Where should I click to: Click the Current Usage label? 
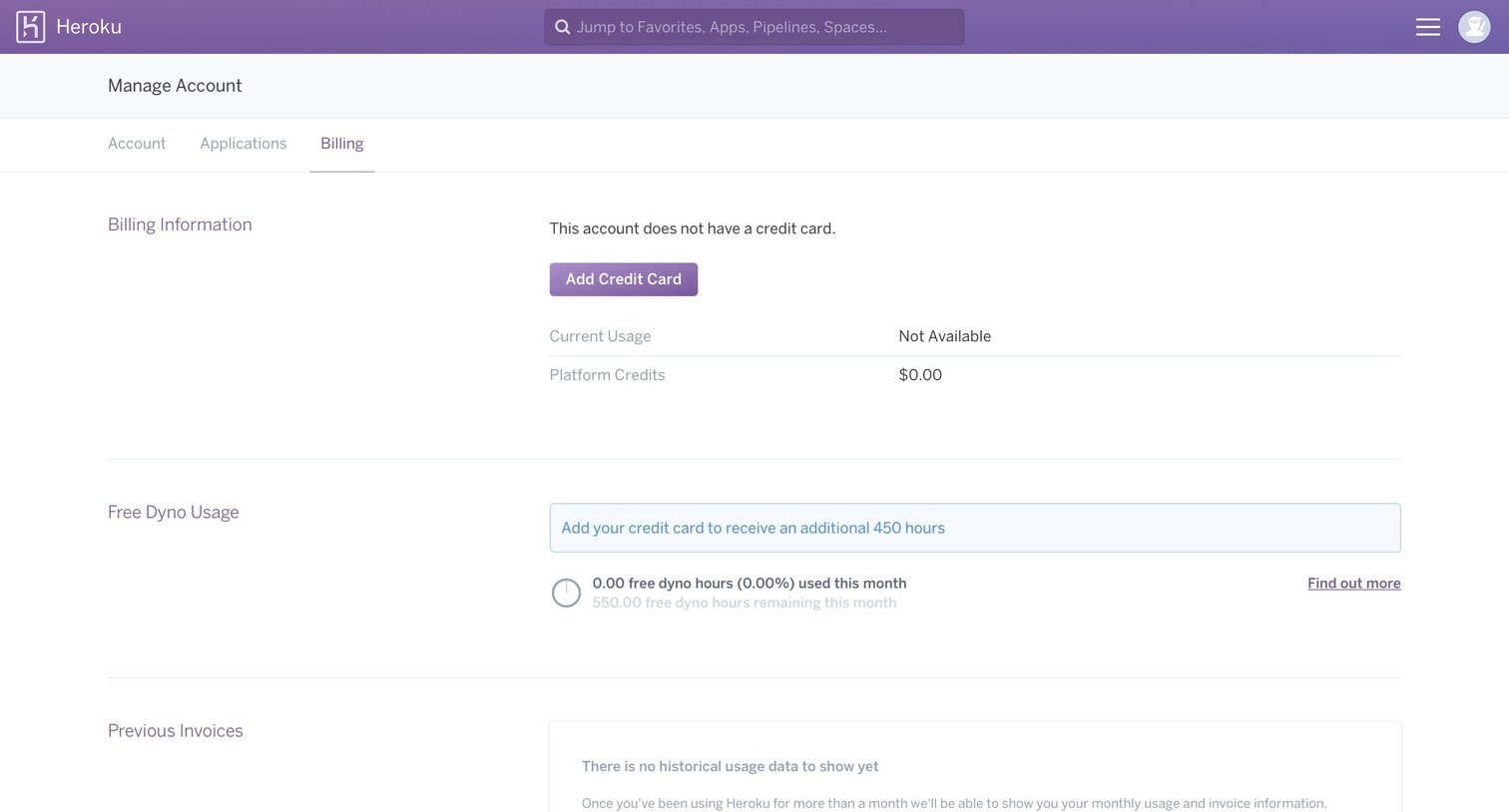click(600, 336)
